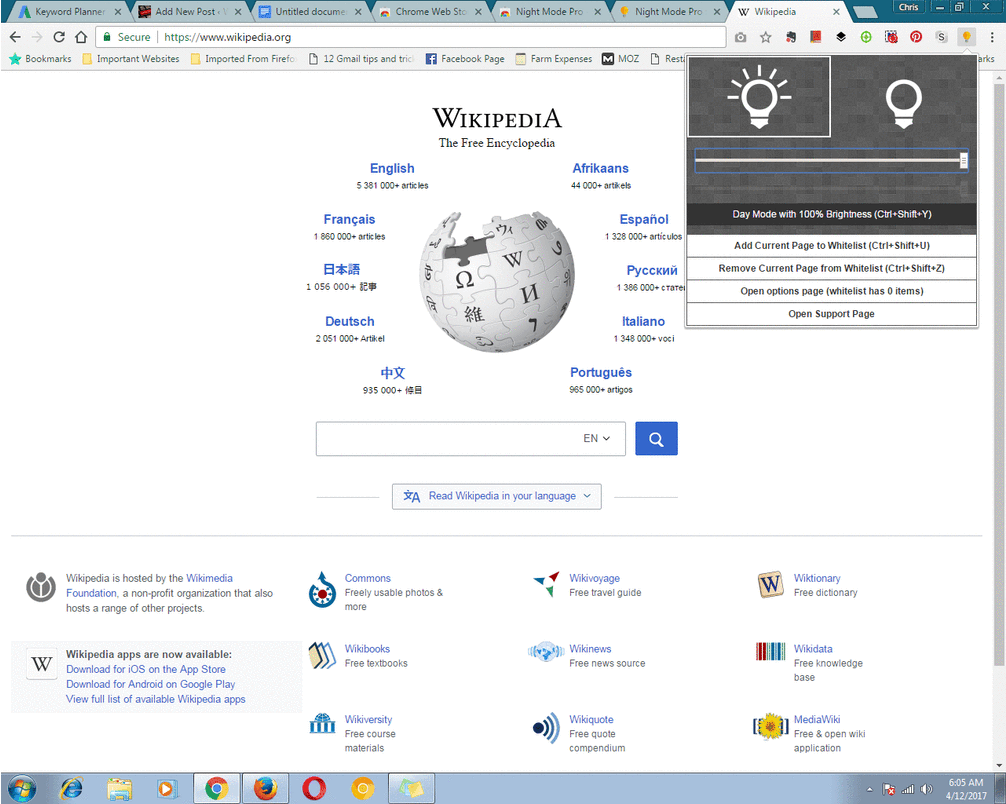Open options page for whitelist

point(831,291)
